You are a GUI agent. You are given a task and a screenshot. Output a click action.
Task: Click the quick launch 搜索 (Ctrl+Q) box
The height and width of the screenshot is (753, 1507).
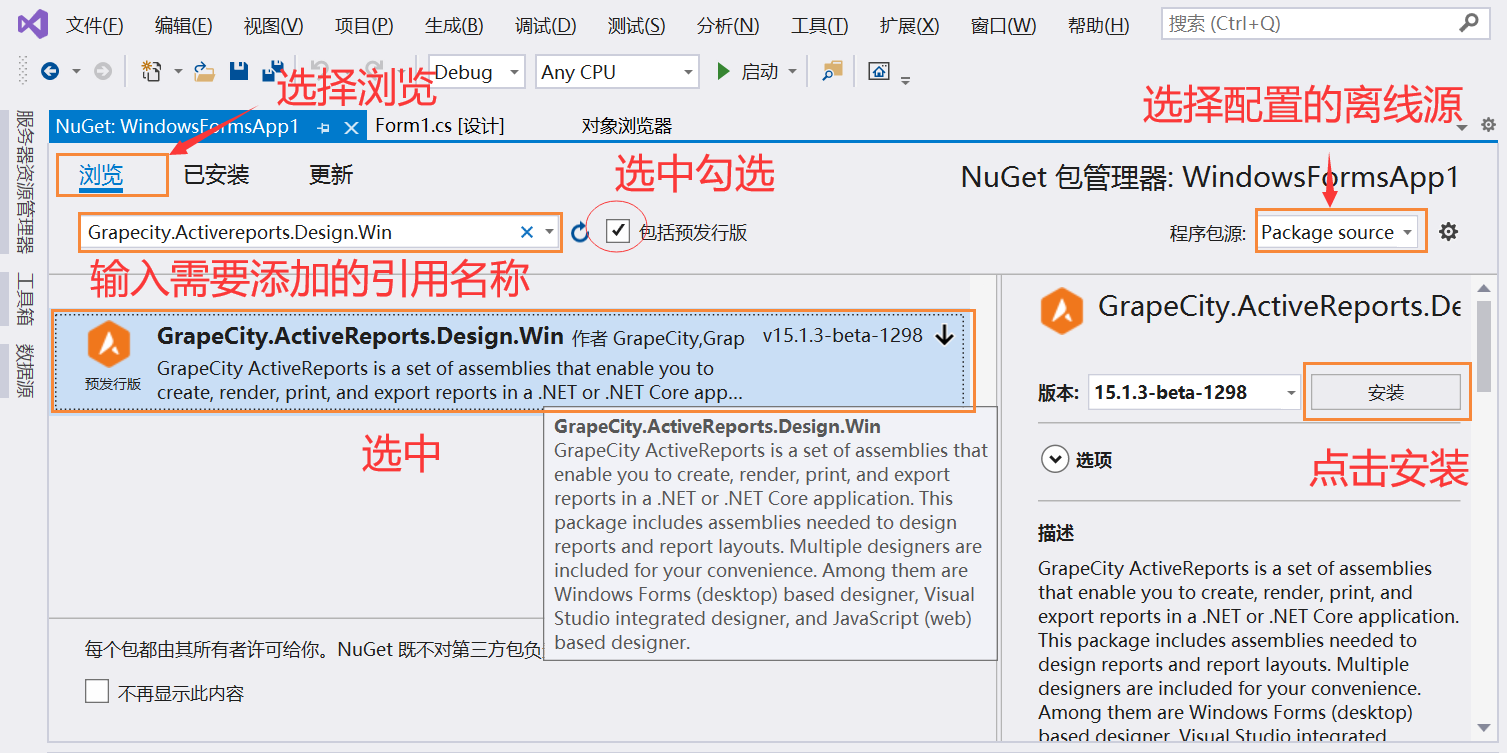(1323, 23)
